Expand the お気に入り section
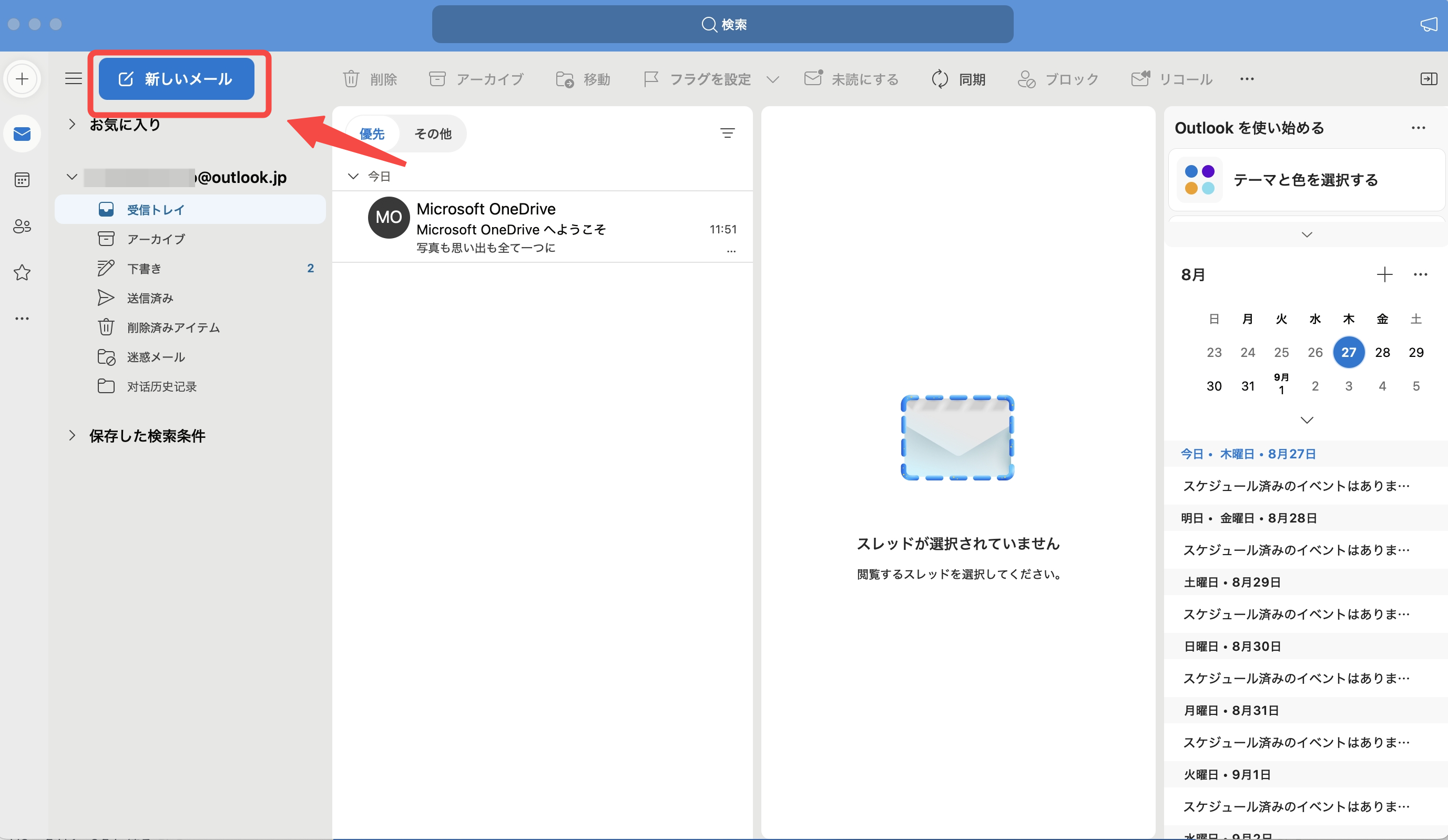 [x=72, y=124]
